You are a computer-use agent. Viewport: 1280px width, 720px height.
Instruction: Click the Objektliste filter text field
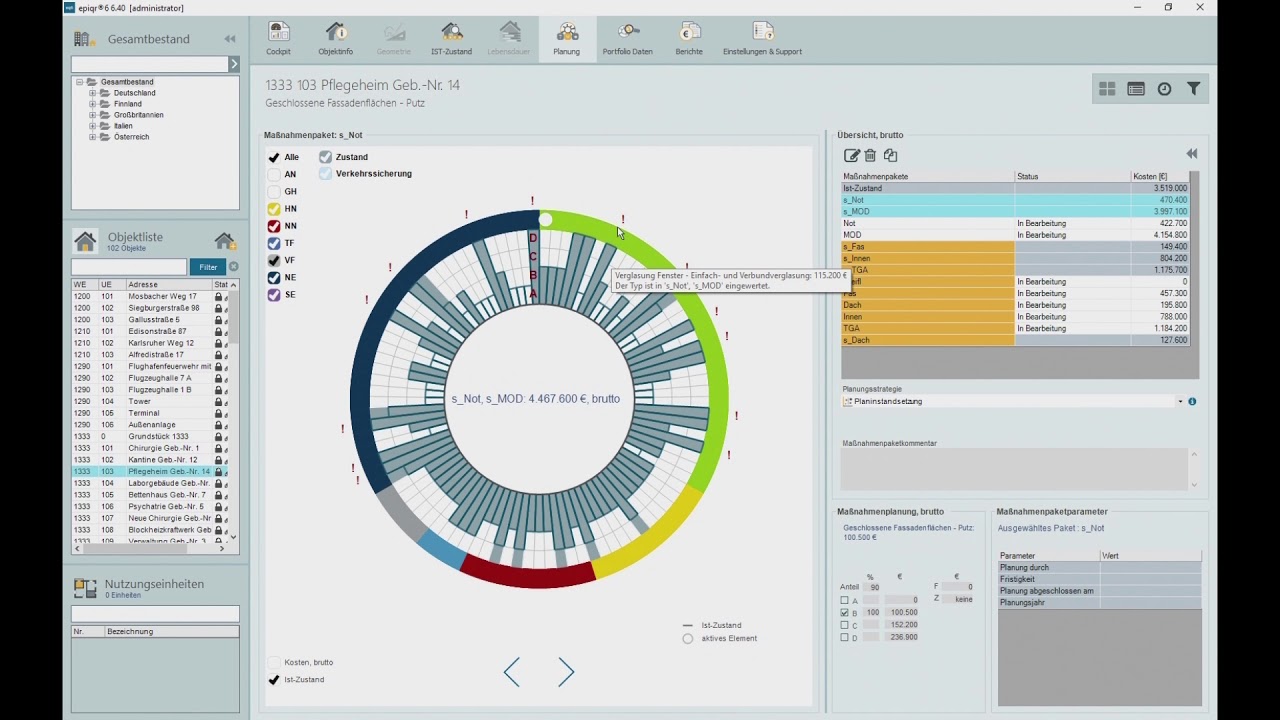pos(129,267)
